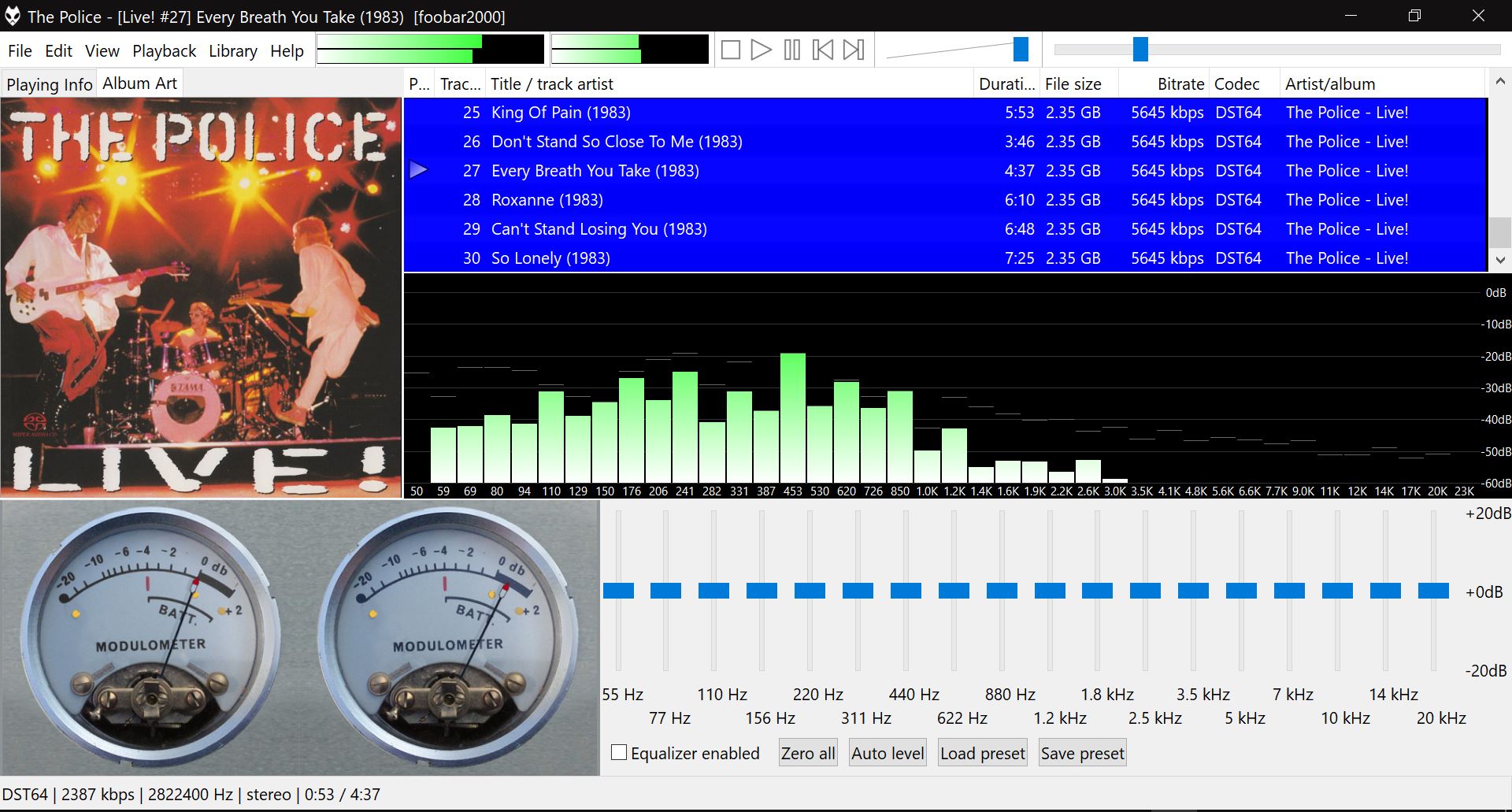This screenshot has width=1512, height=812.
Task: Skip to the previous track
Action: click(x=822, y=50)
